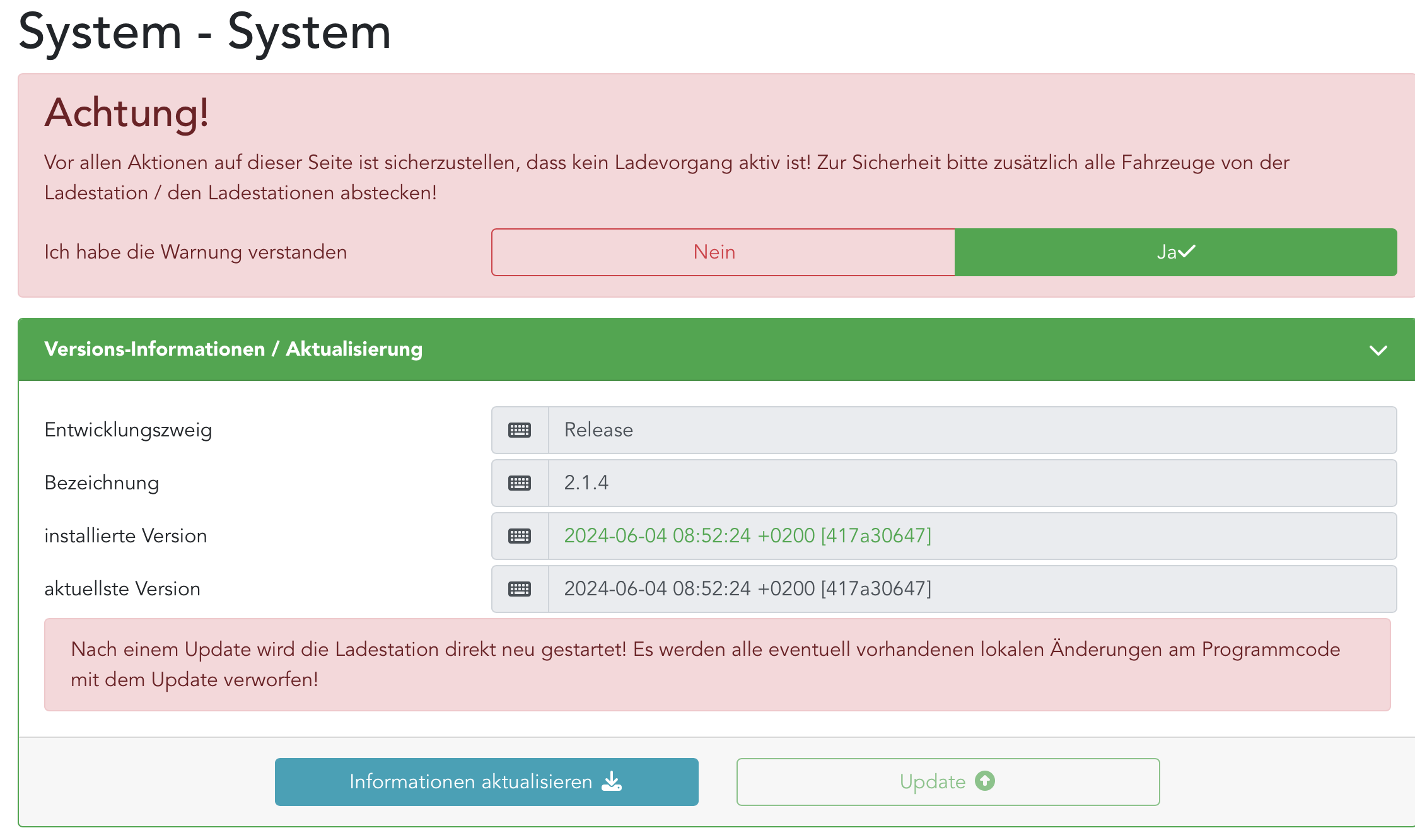1415x840 pixels.
Task: Click the red update restart warning box
Action: [x=716, y=665]
